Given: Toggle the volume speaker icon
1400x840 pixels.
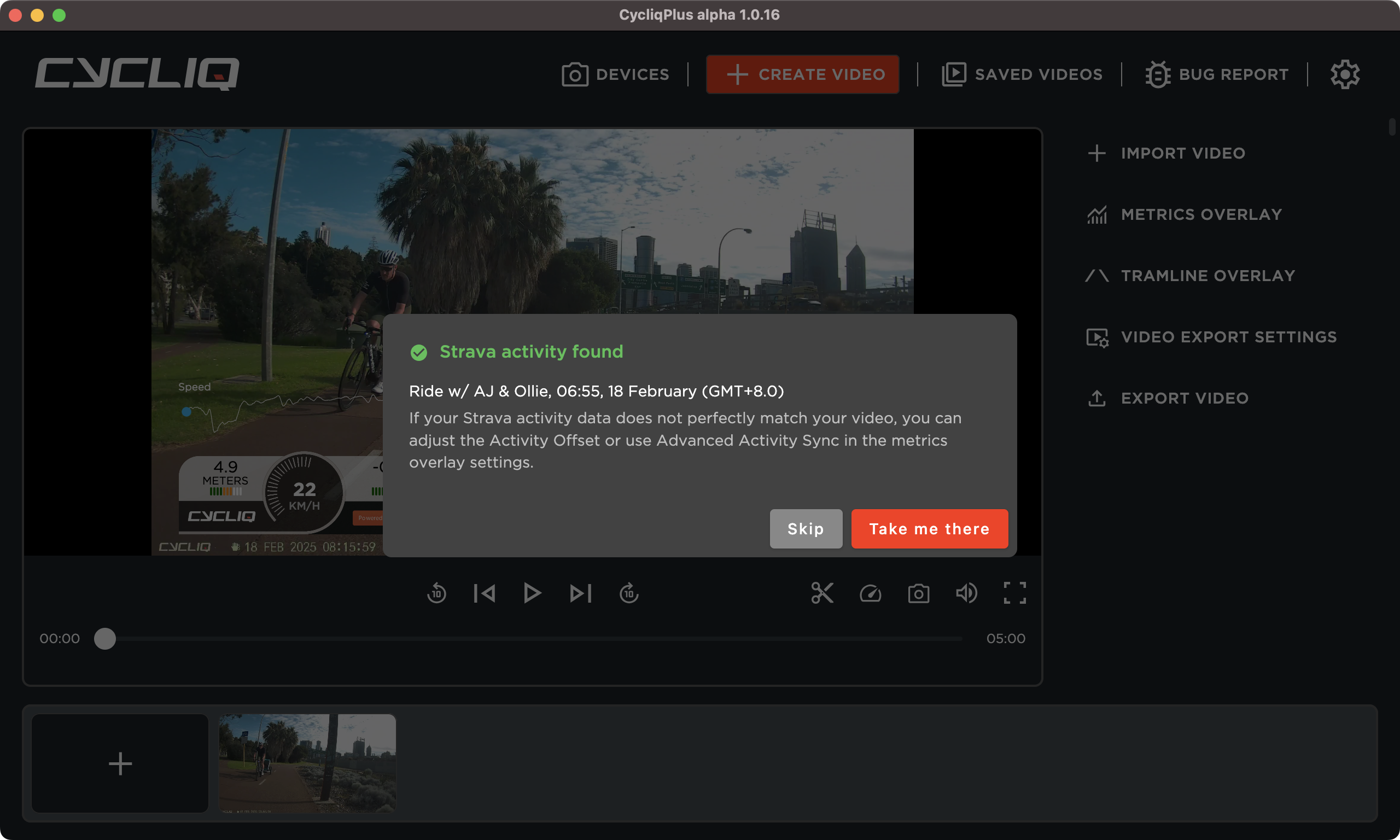Looking at the screenshot, I should (x=966, y=593).
